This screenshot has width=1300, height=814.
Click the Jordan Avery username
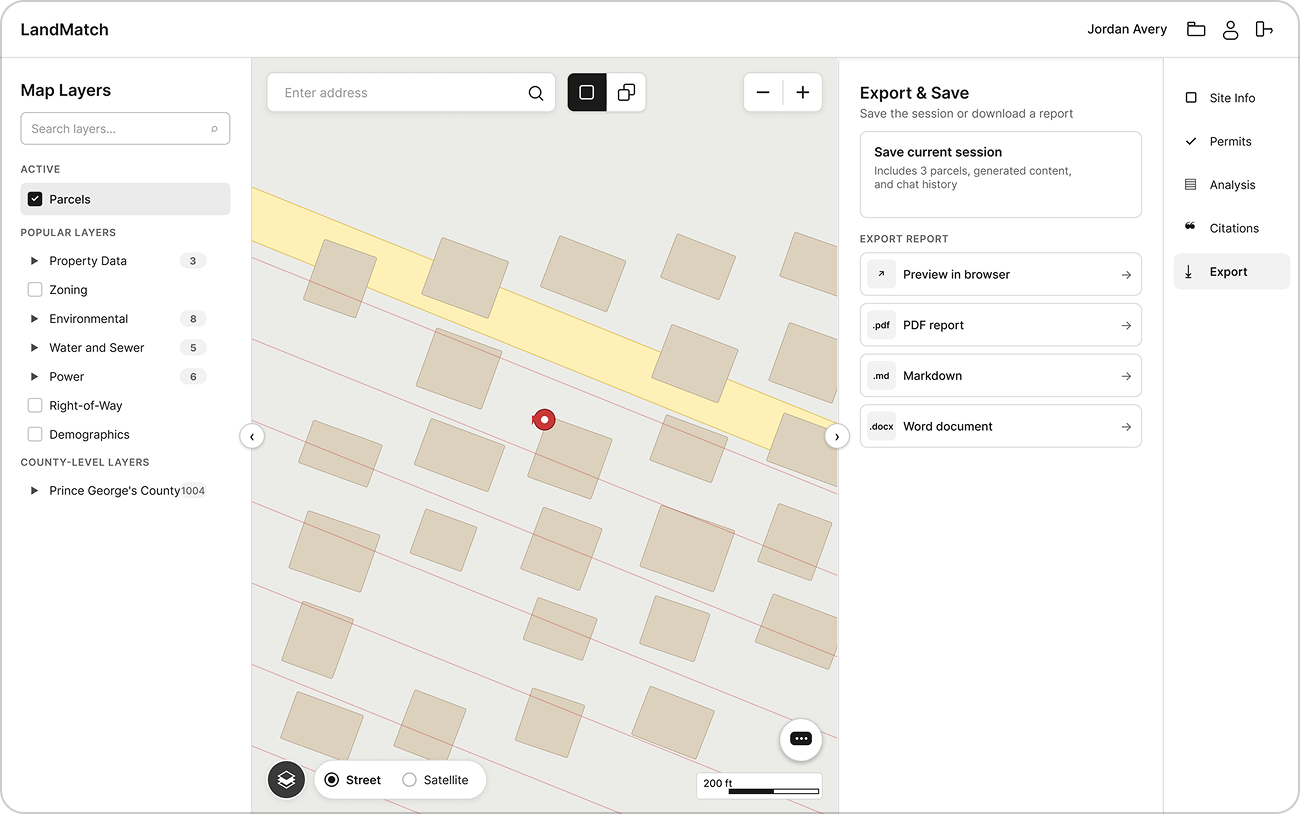pos(1127,29)
